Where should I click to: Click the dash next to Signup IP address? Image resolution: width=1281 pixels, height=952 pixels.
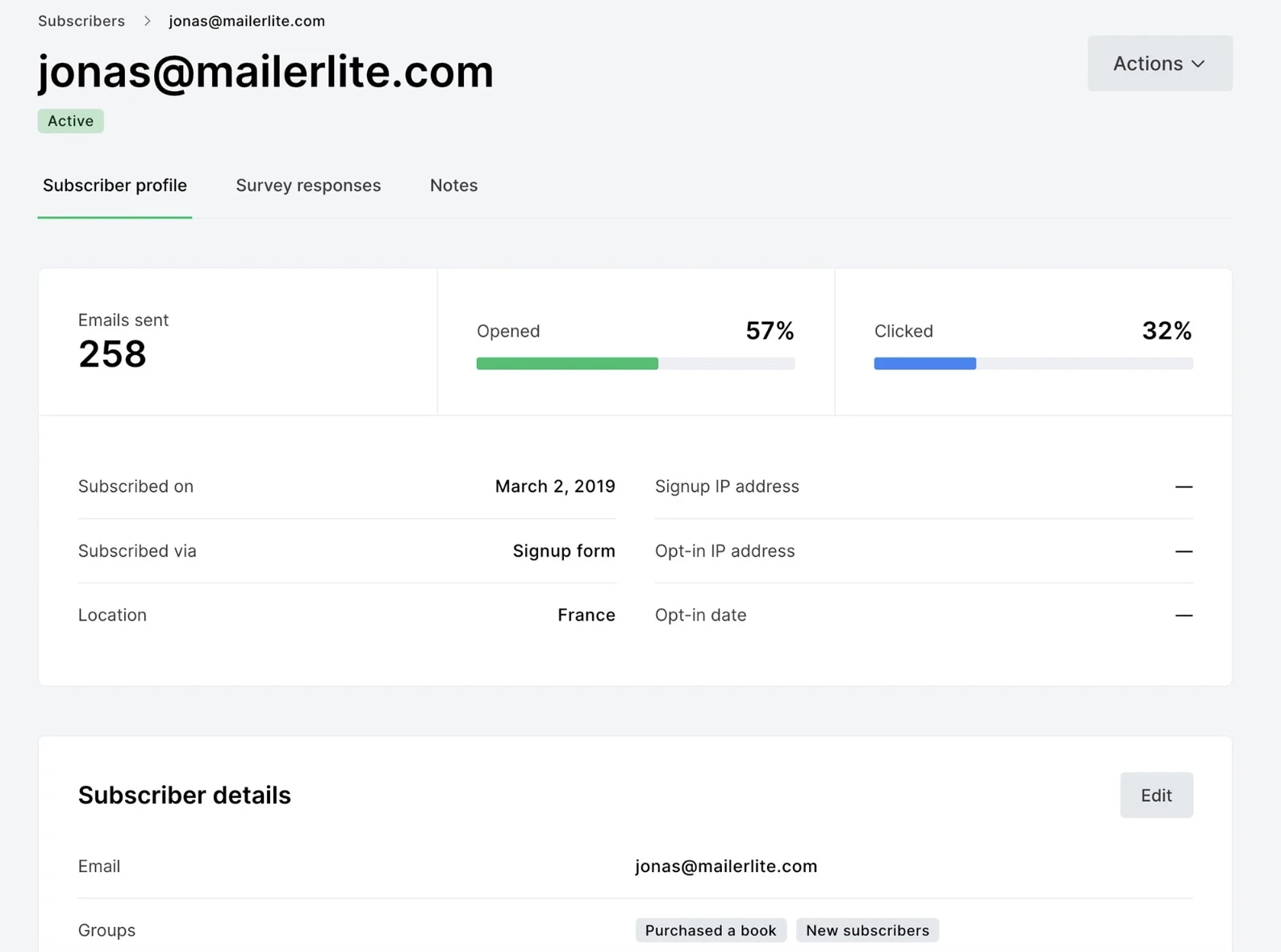pyautogui.click(x=1183, y=486)
